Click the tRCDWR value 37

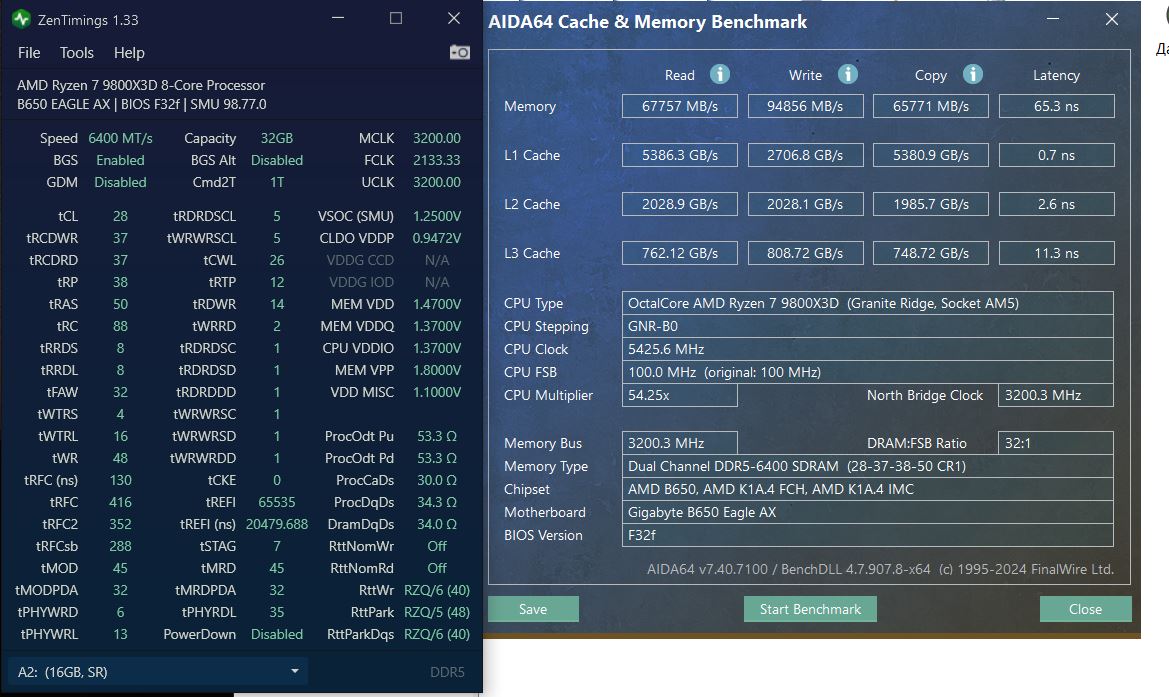pos(120,238)
